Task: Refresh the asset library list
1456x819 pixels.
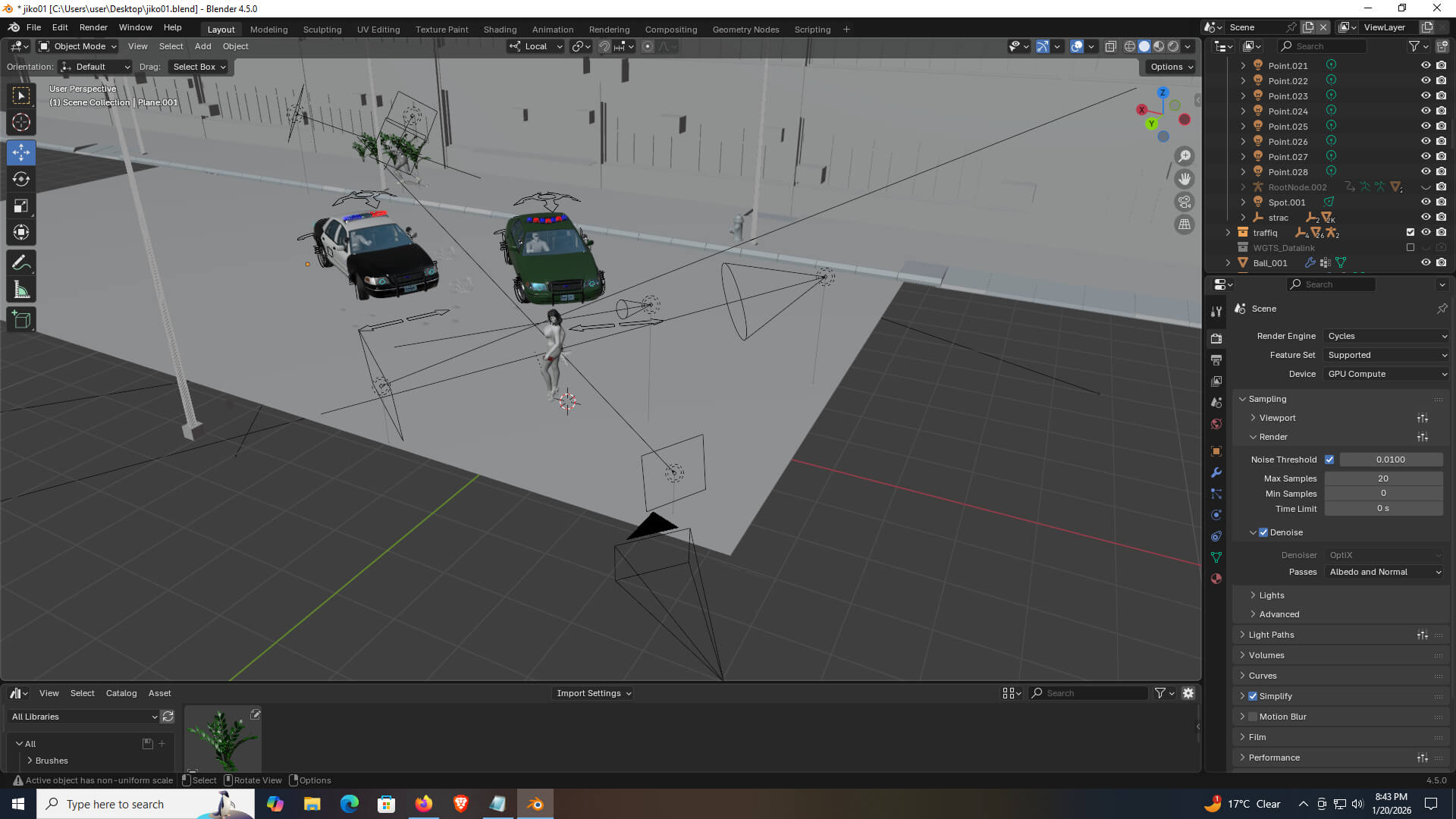Action: (x=168, y=717)
